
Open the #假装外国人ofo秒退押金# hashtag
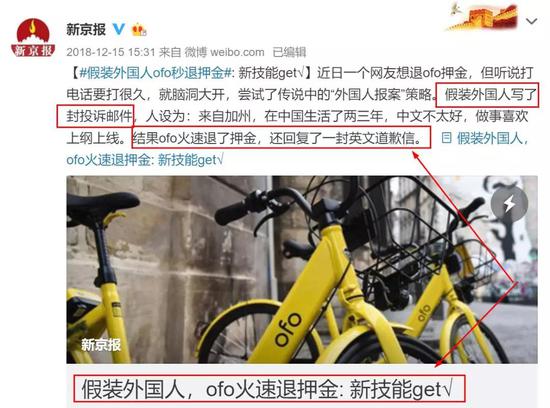coord(156,73)
